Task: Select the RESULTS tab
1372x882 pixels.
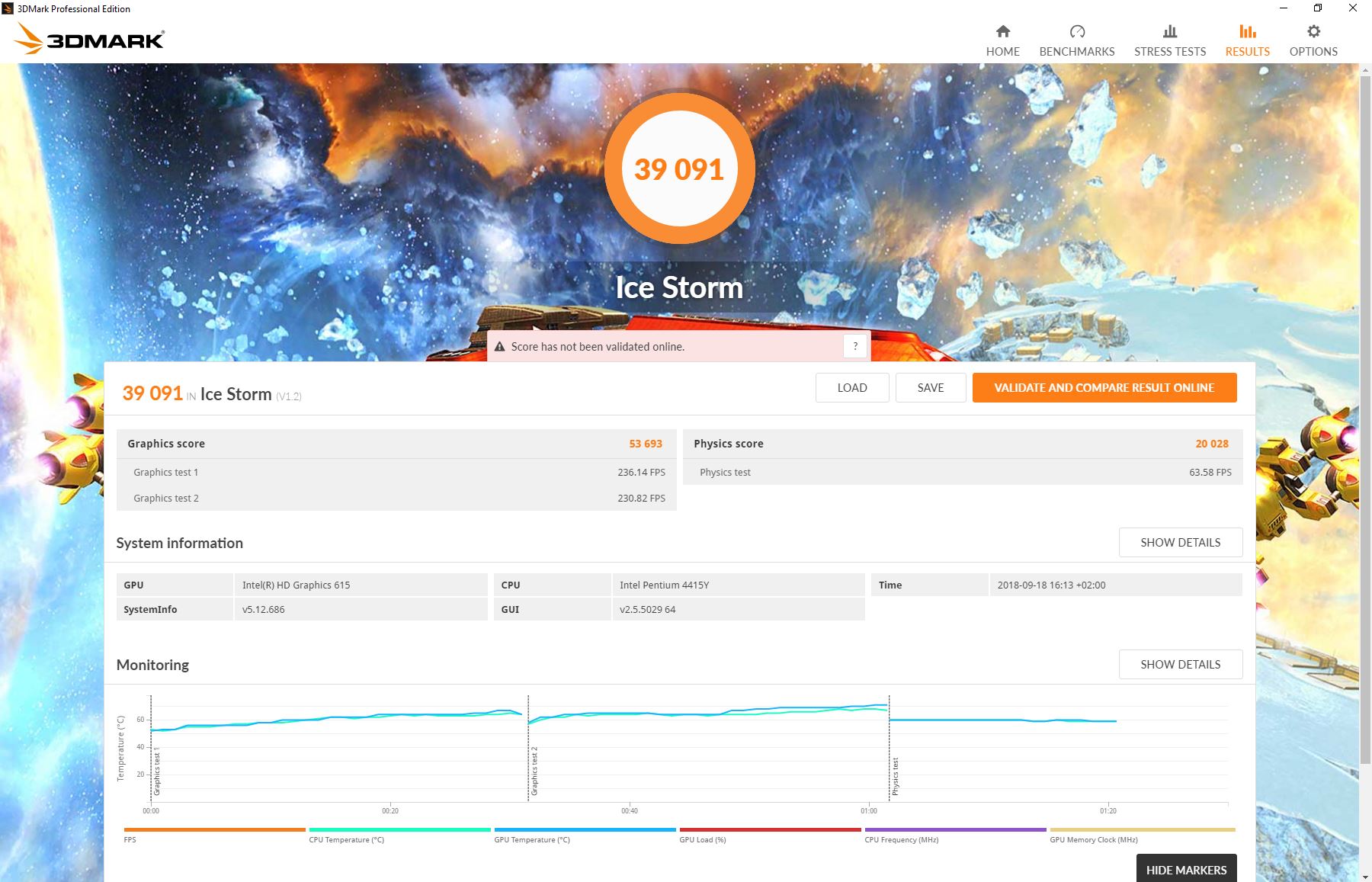Action: pyautogui.click(x=1248, y=40)
